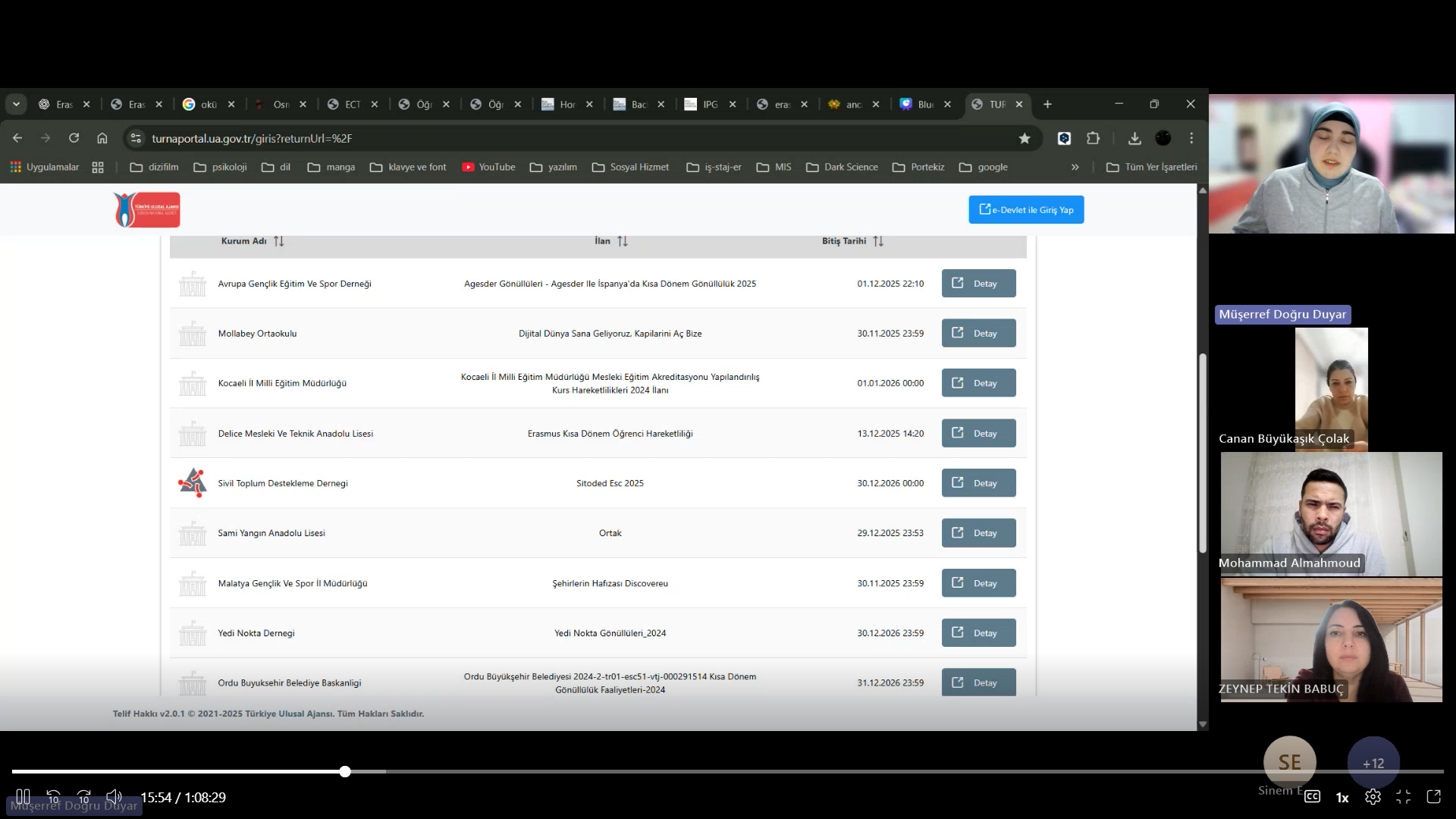Open YouTube bookmark
Image resolution: width=1456 pixels, height=819 pixels.
click(488, 167)
